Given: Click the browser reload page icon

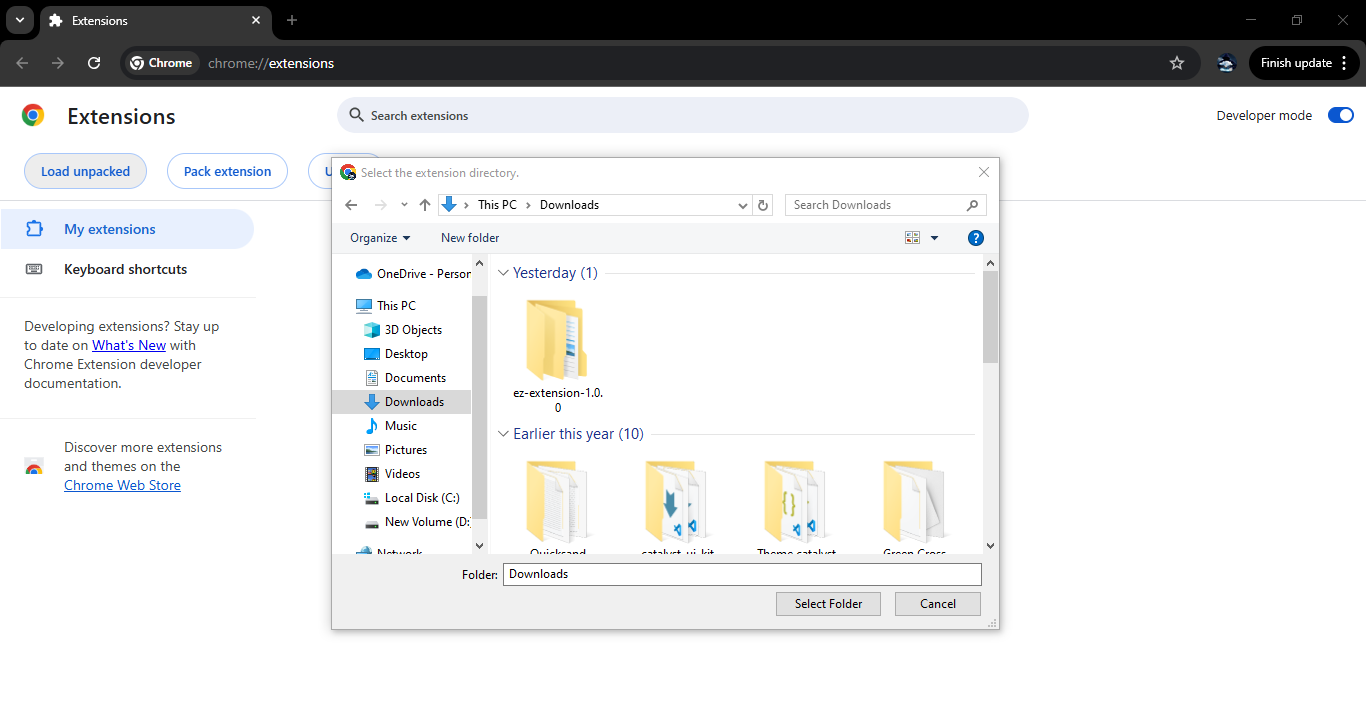Looking at the screenshot, I should coord(94,63).
